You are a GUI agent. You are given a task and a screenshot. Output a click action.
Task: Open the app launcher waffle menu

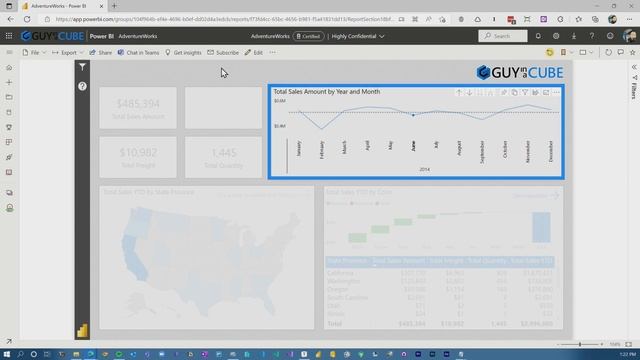pyautogui.click(x=9, y=36)
